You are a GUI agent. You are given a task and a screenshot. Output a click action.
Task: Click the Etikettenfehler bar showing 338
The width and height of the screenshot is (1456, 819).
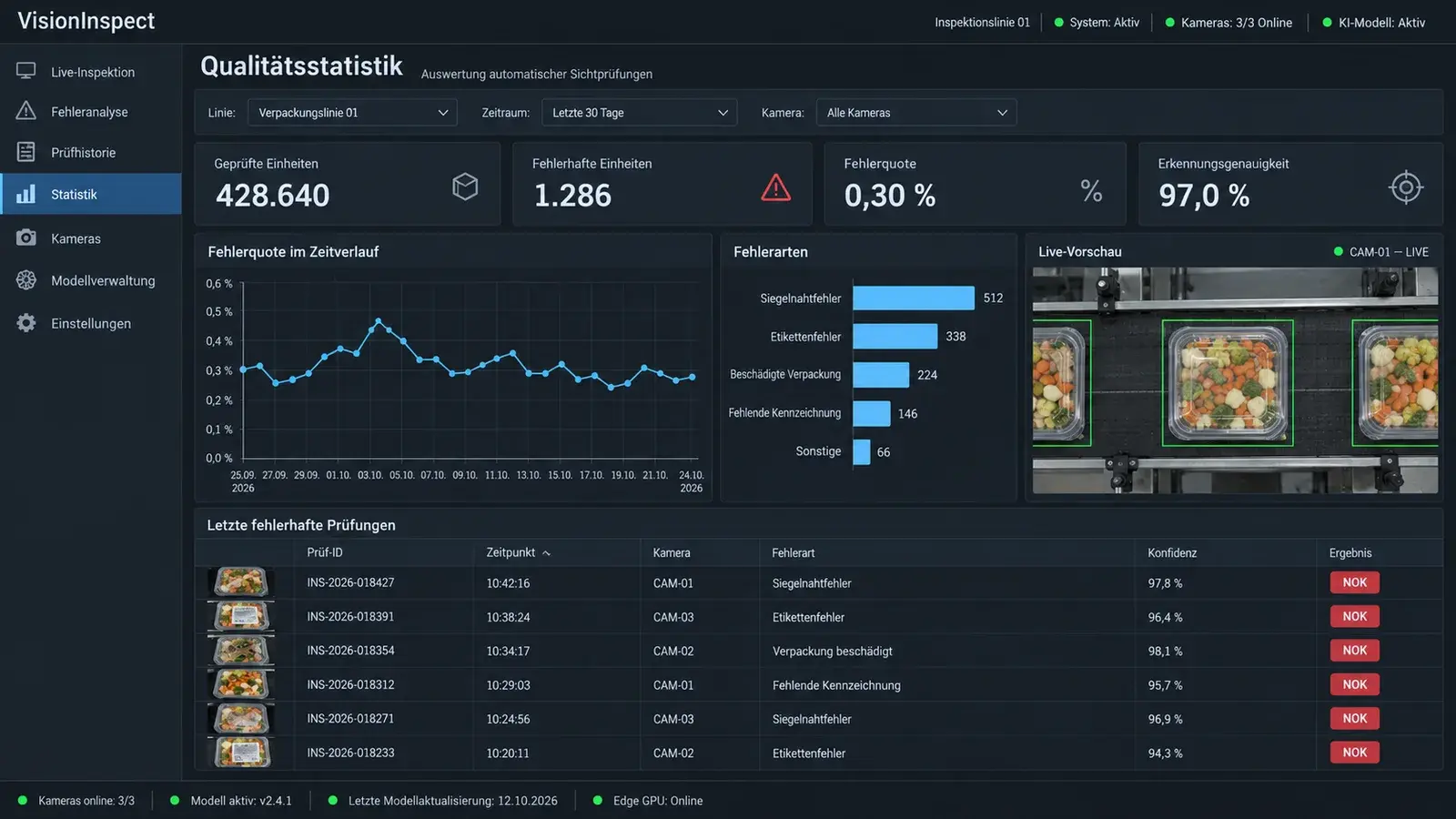coord(895,336)
